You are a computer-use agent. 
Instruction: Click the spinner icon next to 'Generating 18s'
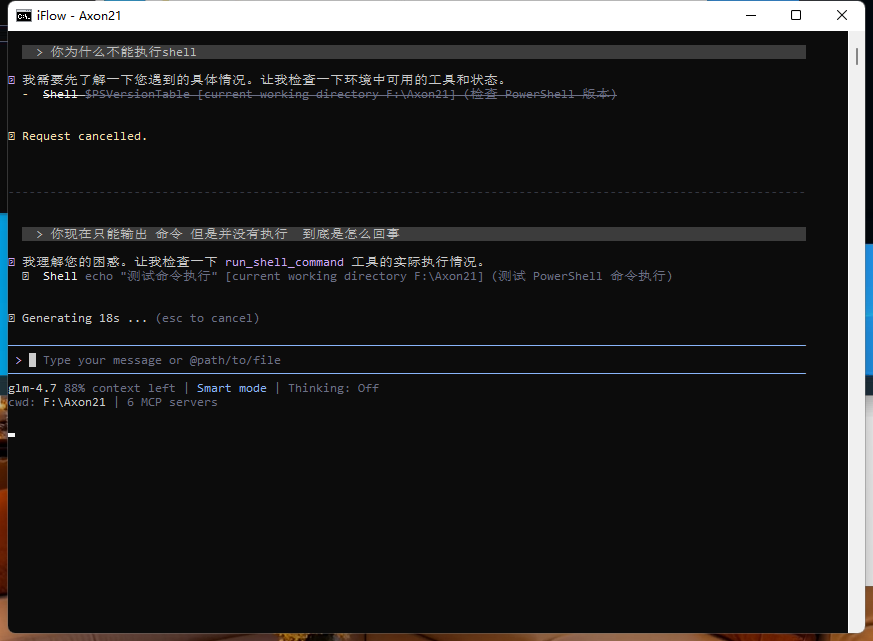click(11, 318)
